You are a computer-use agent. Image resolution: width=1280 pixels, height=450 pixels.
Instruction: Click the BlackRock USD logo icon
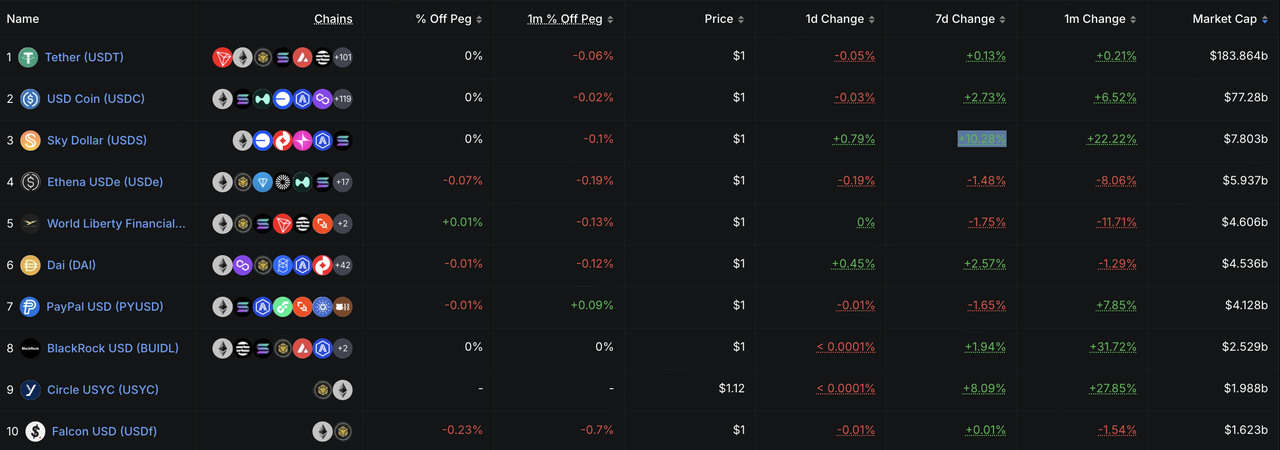click(30, 348)
